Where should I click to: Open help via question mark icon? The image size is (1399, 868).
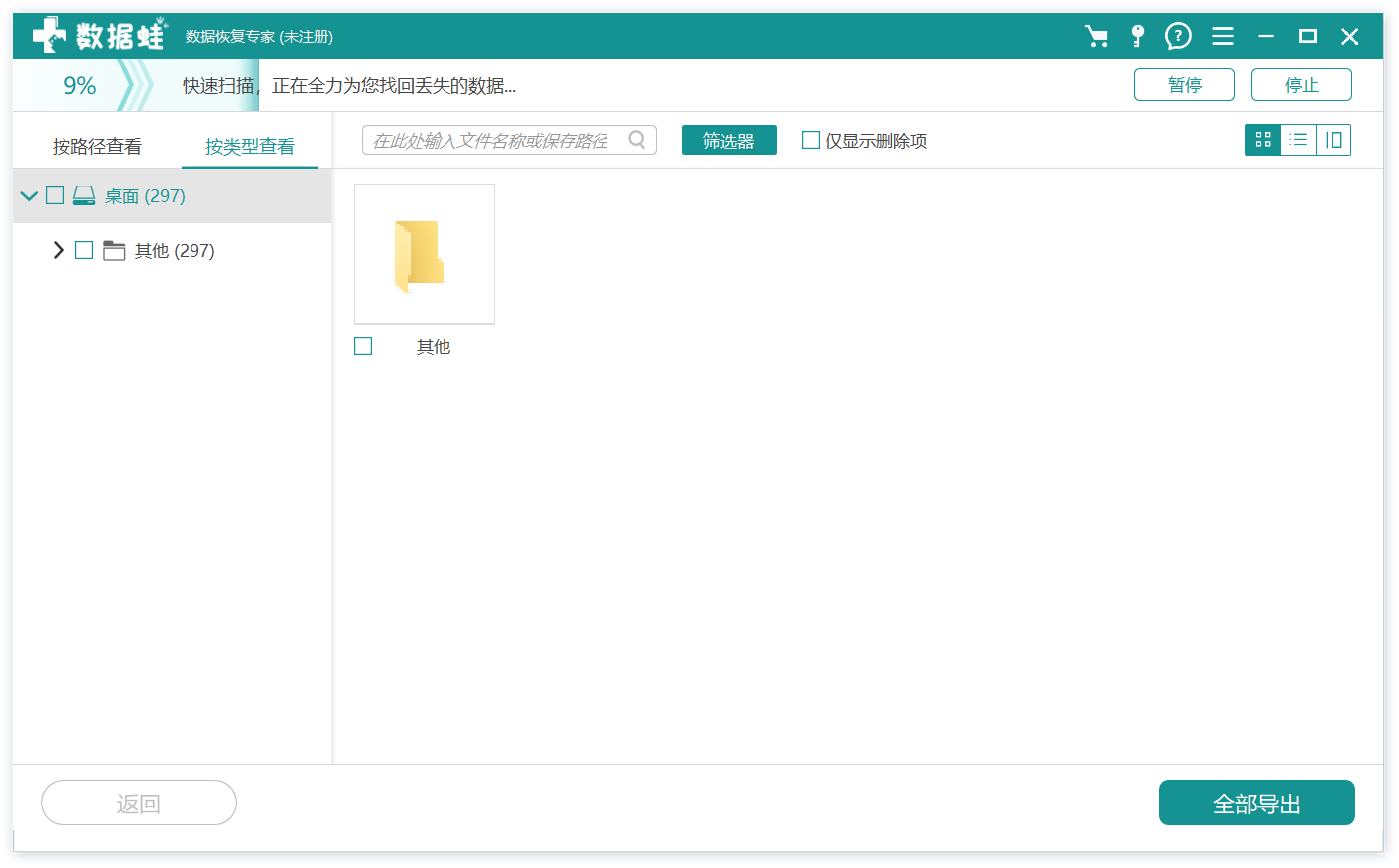(x=1178, y=37)
